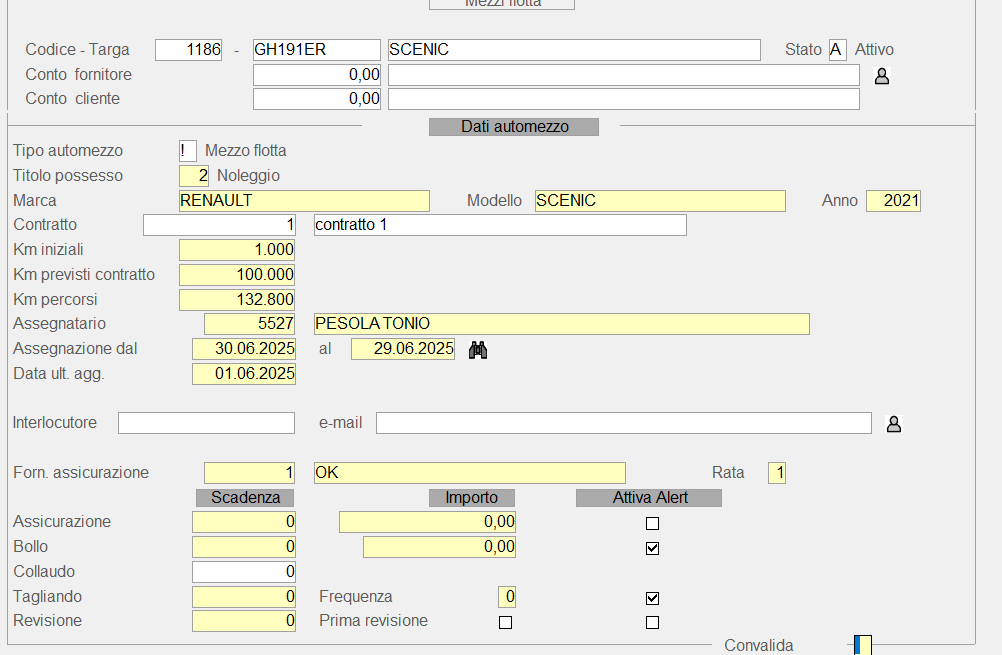Focus the Km percorsi field
The image size is (1002, 655).
pyautogui.click(x=237, y=299)
